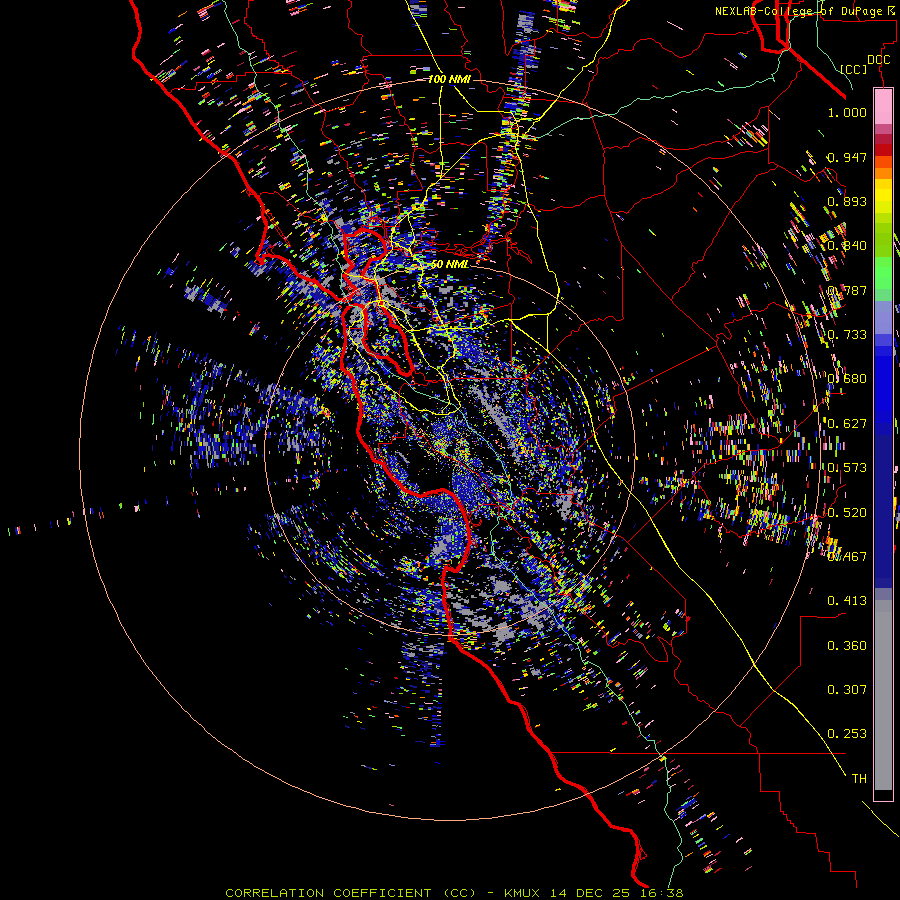
Task: Click the 0.947 color scale value
Action: [x=847, y=157]
